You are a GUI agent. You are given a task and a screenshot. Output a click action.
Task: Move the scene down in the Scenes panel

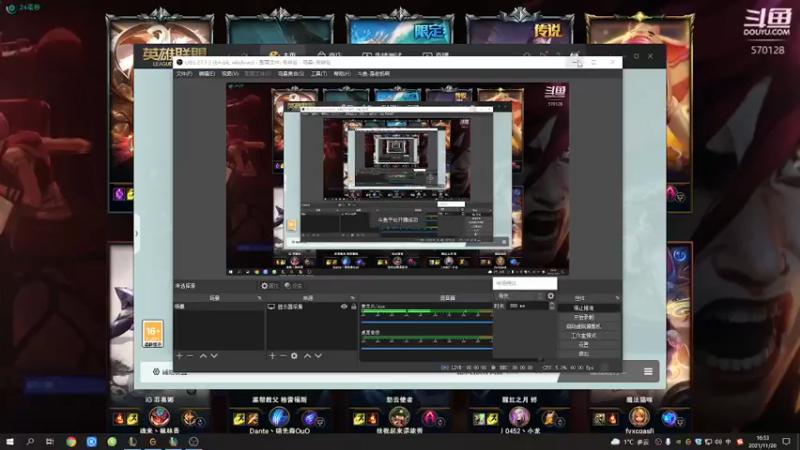[214, 356]
